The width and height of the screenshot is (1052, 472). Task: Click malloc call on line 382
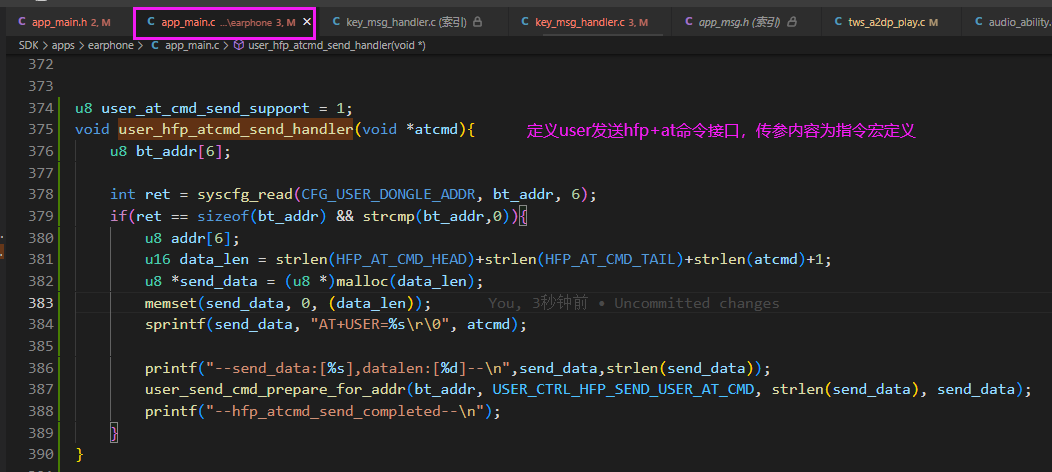click(x=362, y=281)
